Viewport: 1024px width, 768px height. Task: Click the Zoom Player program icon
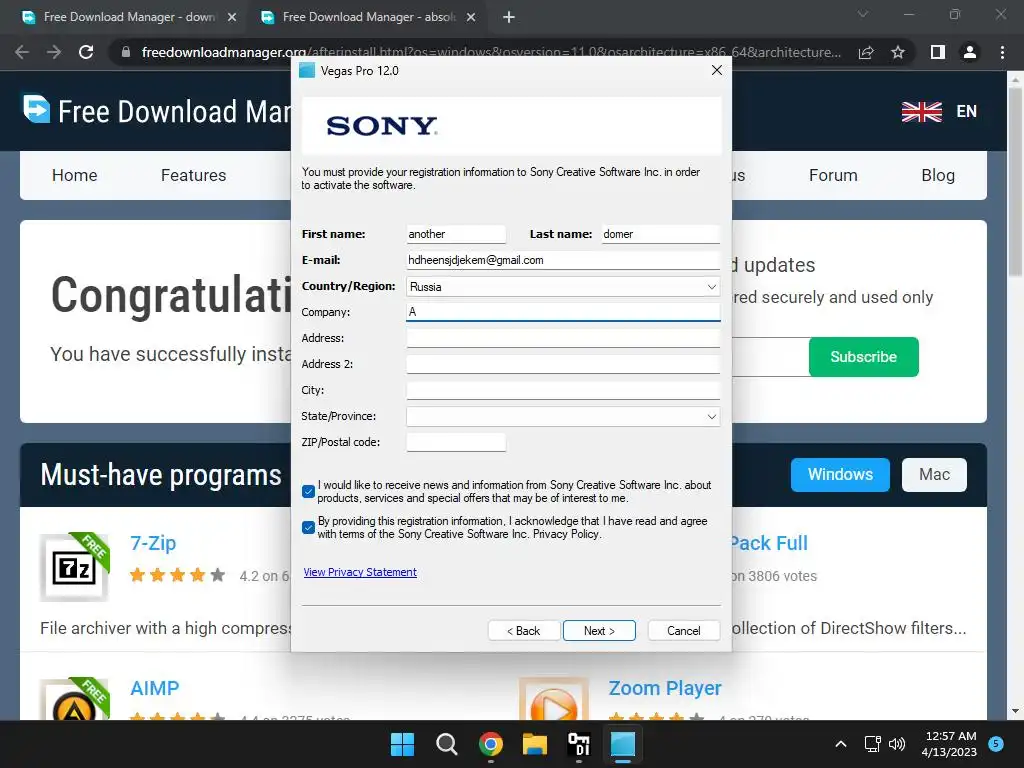coord(554,699)
